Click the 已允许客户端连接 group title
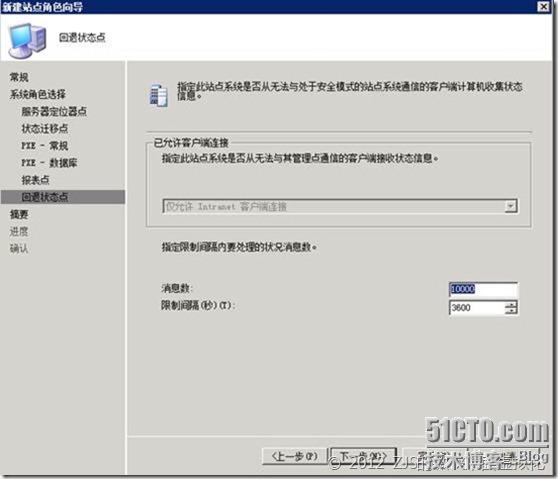 tap(191, 143)
